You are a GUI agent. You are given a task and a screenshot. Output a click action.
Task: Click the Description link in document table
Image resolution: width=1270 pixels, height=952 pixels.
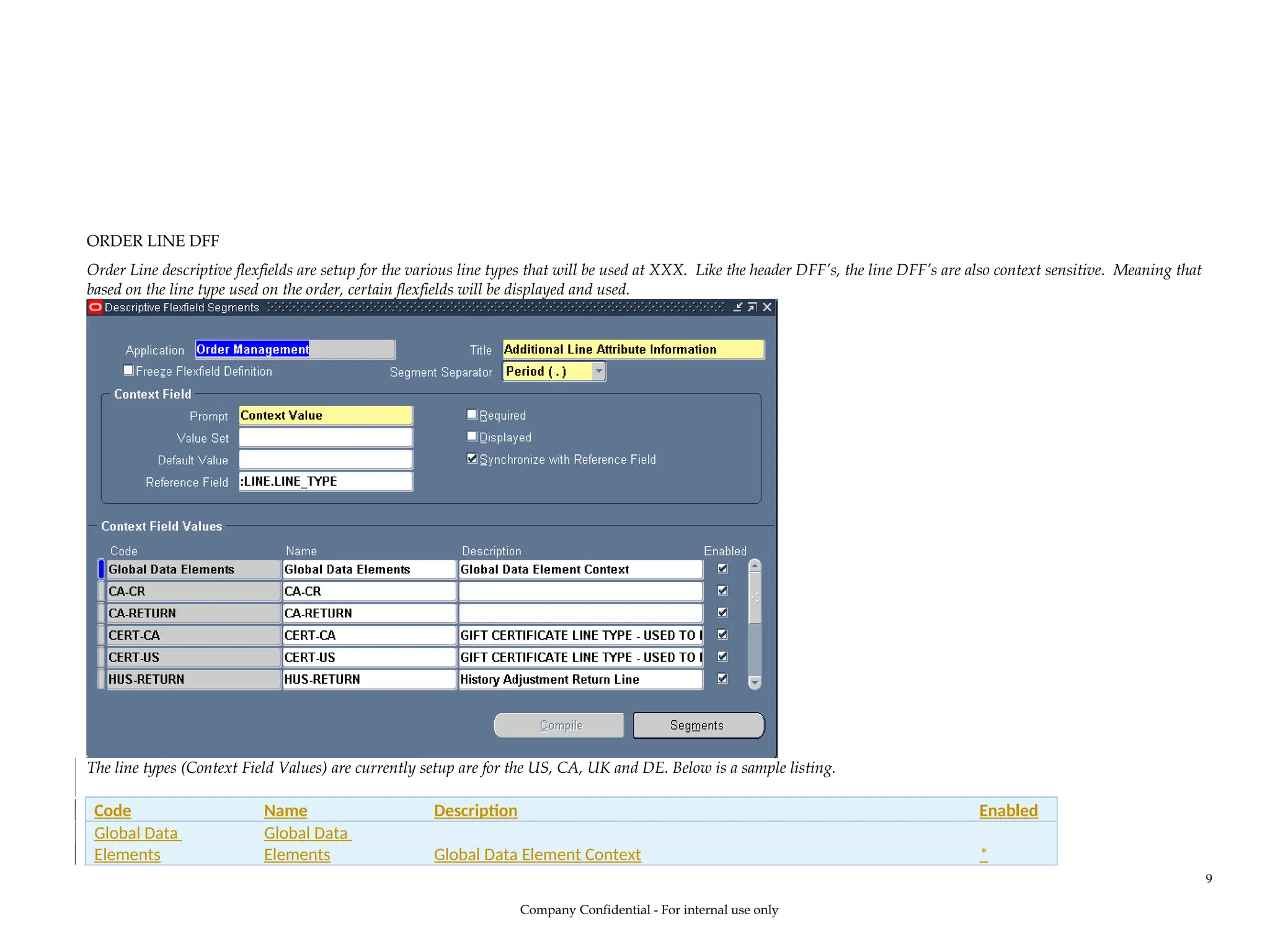(476, 811)
